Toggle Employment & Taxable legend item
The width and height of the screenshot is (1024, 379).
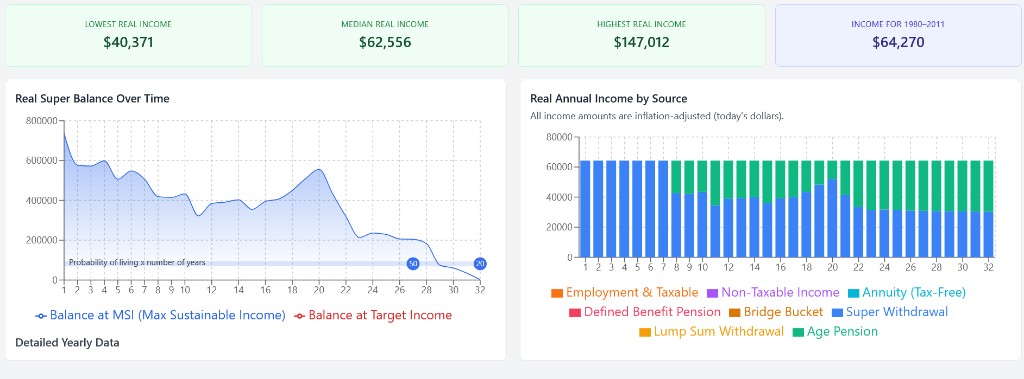click(624, 293)
